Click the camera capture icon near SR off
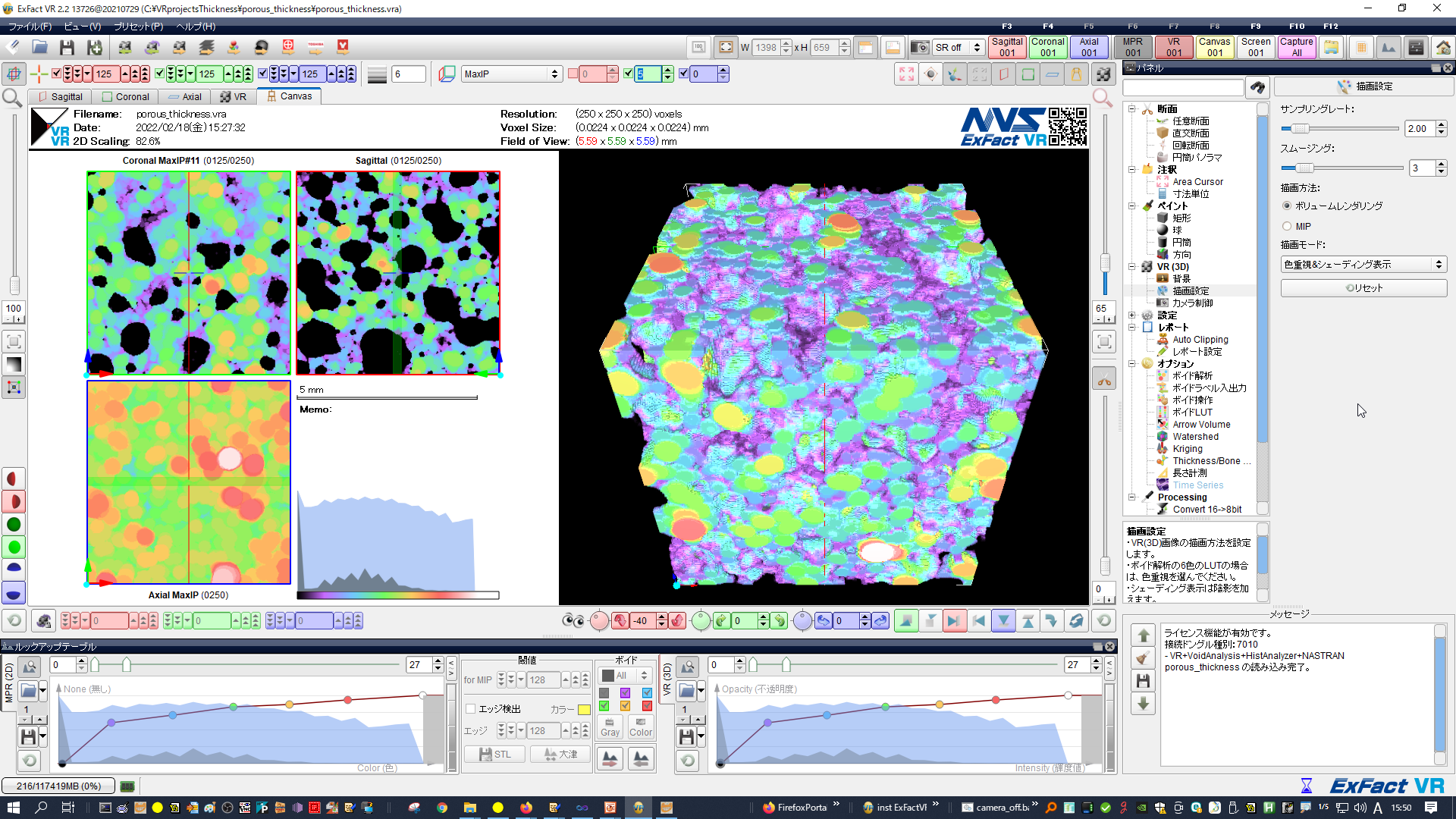1456x819 pixels. 919,47
